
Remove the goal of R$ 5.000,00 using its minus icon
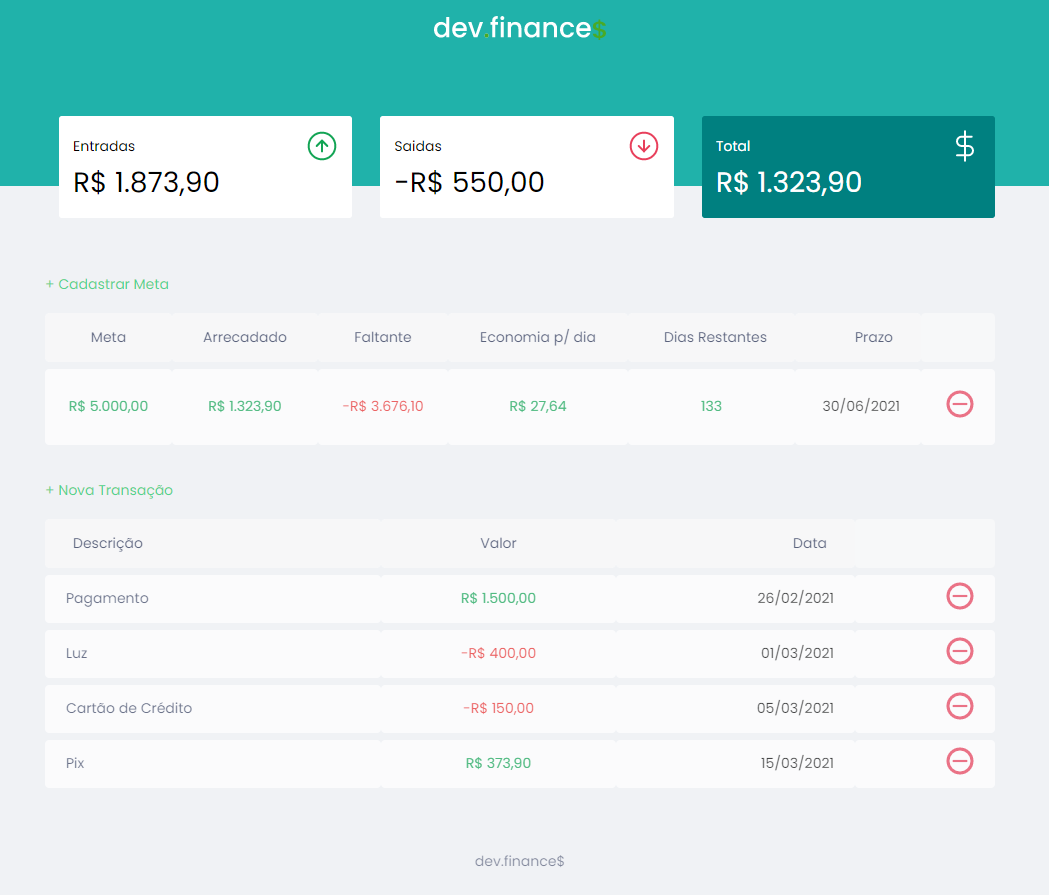click(959, 405)
